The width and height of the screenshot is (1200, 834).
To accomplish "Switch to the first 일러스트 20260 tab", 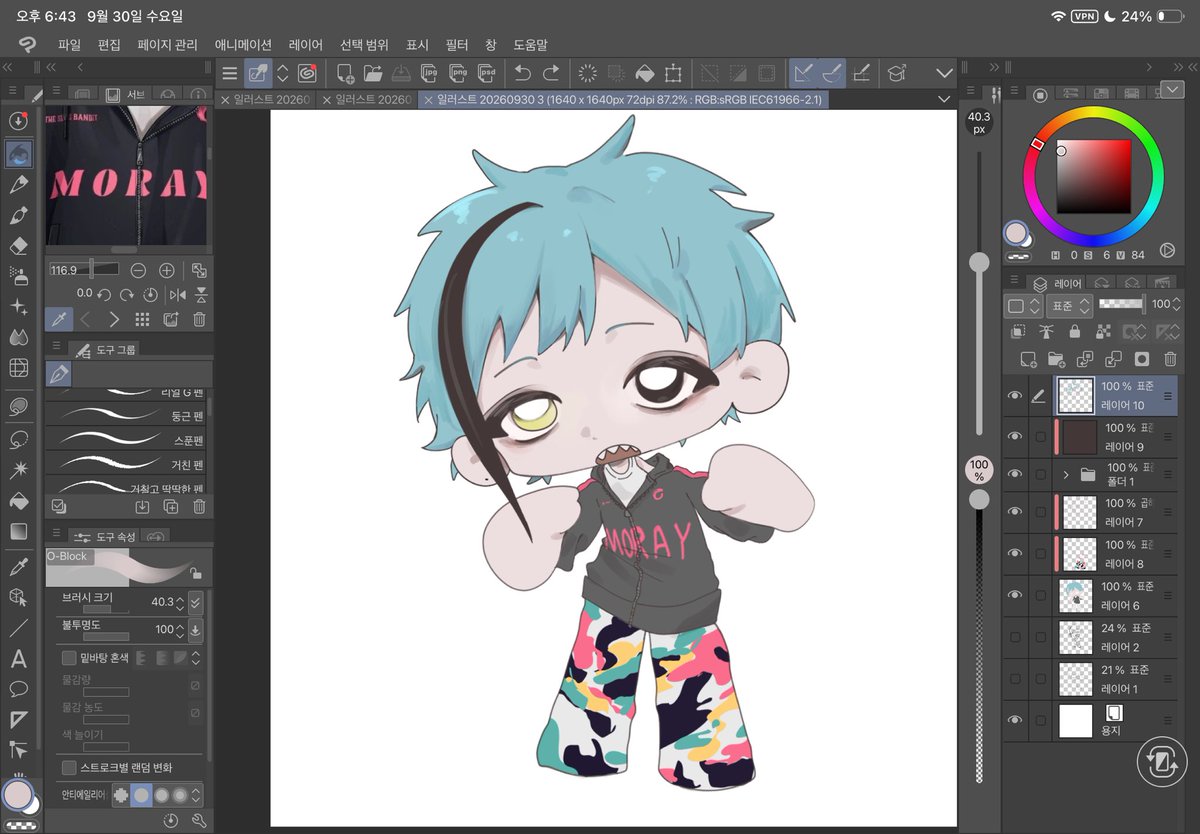I will [x=265, y=100].
